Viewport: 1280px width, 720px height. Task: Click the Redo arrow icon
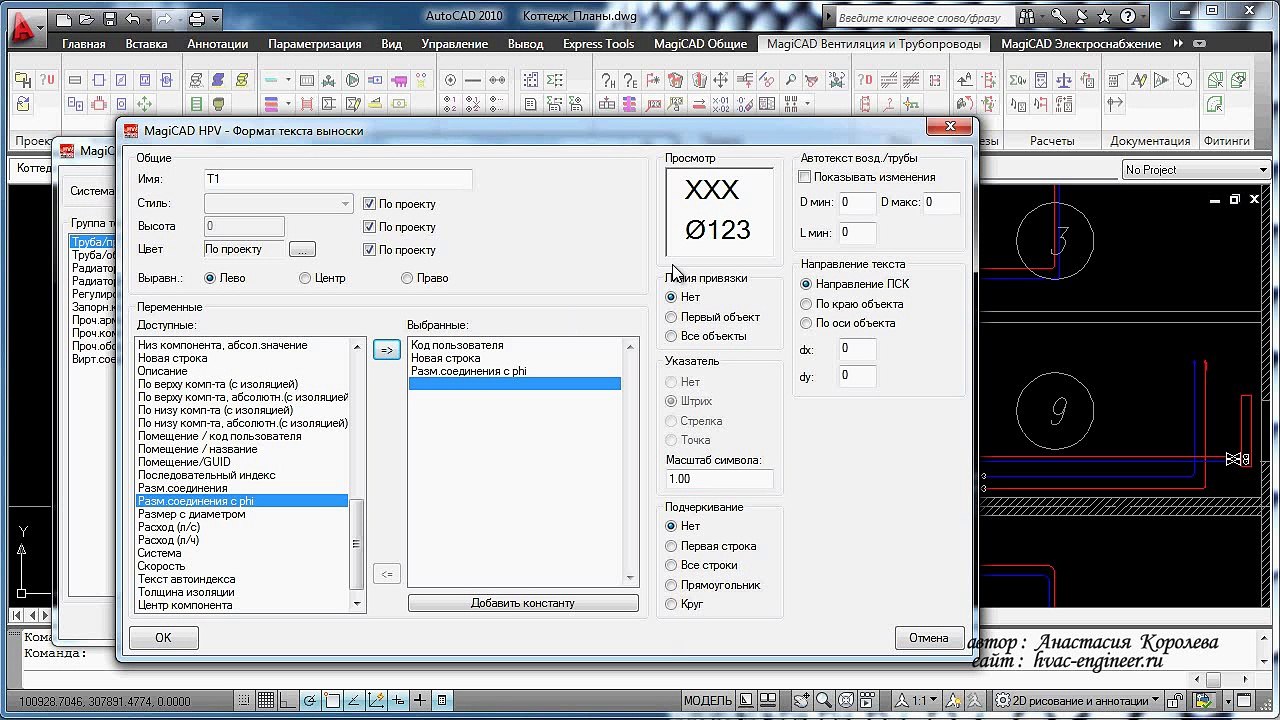pos(166,19)
